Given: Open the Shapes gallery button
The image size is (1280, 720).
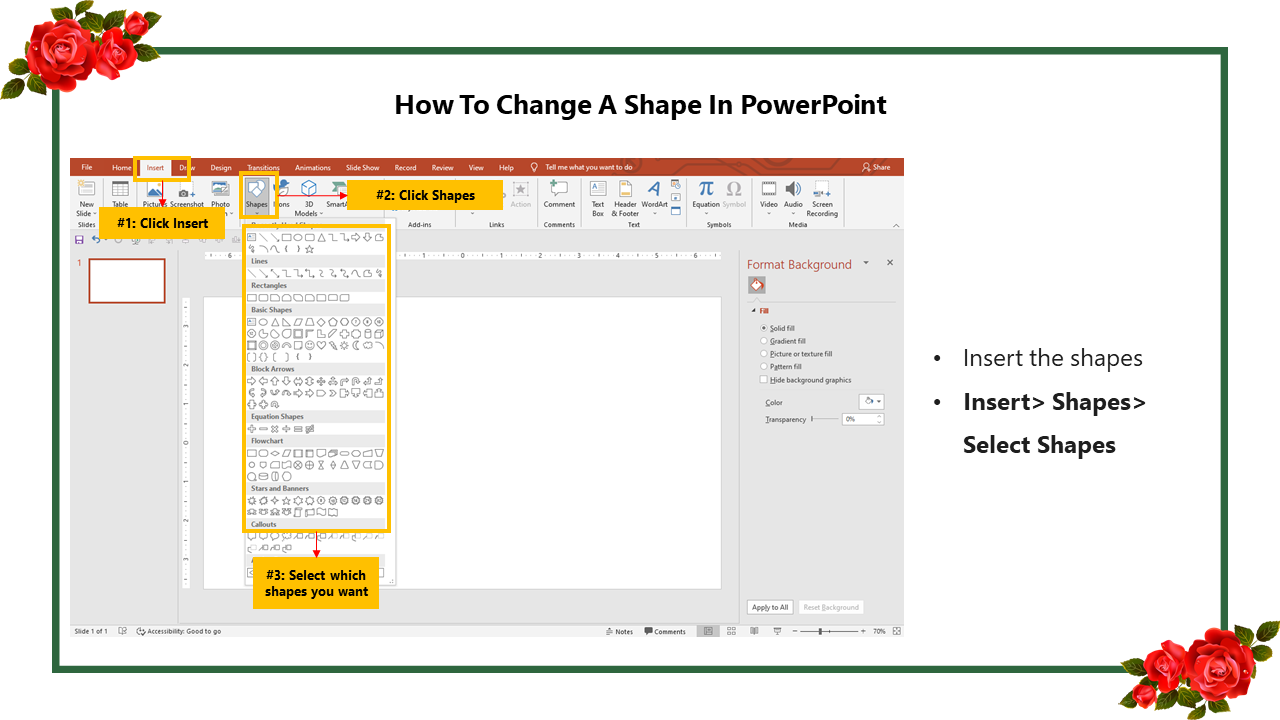Looking at the screenshot, I should pyautogui.click(x=258, y=194).
